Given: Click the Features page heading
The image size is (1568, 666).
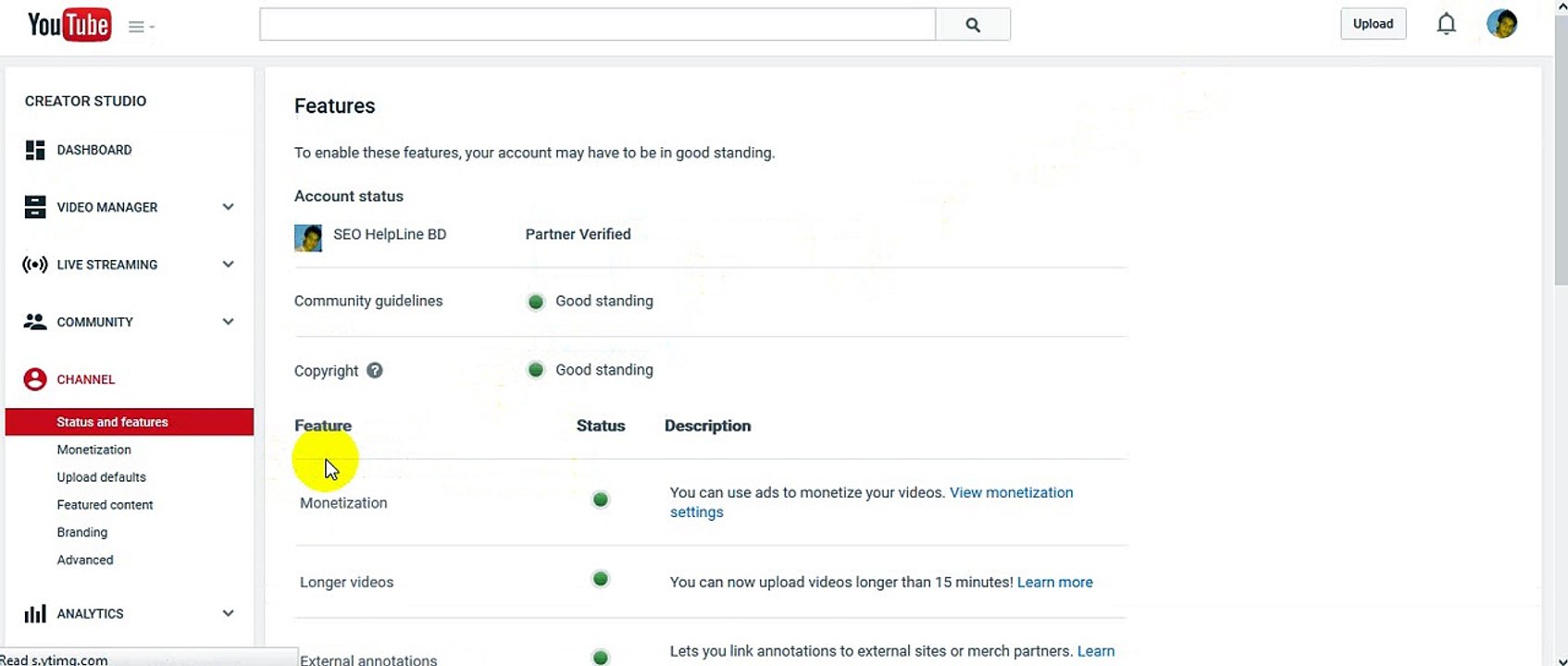Looking at the screenshot, I should (x=335, y=106).
